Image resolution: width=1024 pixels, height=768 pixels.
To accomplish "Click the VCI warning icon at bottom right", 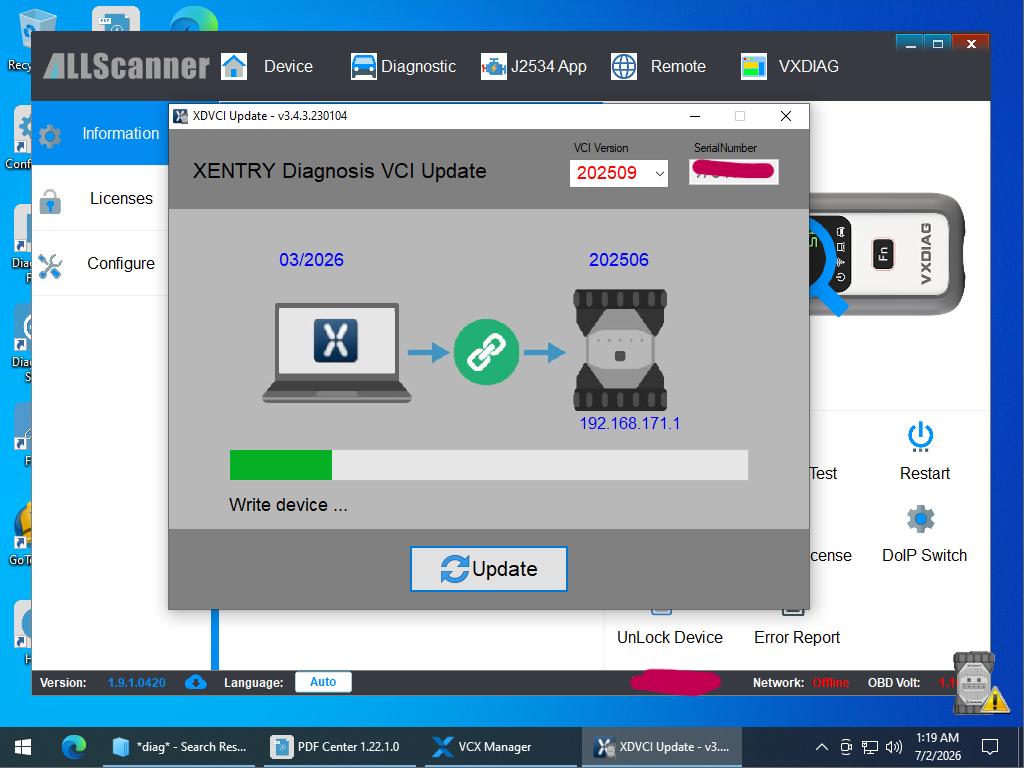I will point(982,683).
